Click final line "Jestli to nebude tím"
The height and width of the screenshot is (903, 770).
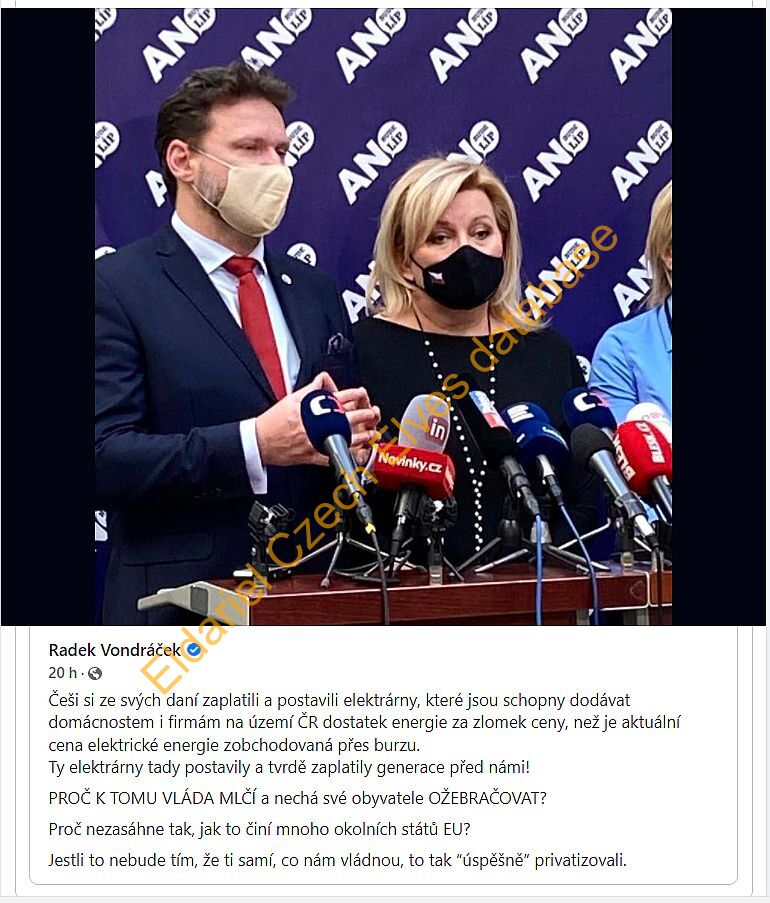[337, 860]
